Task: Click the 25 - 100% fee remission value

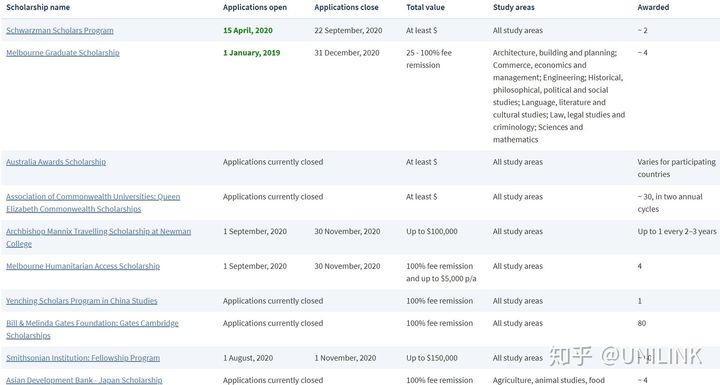Action: [x=429, y=59]
